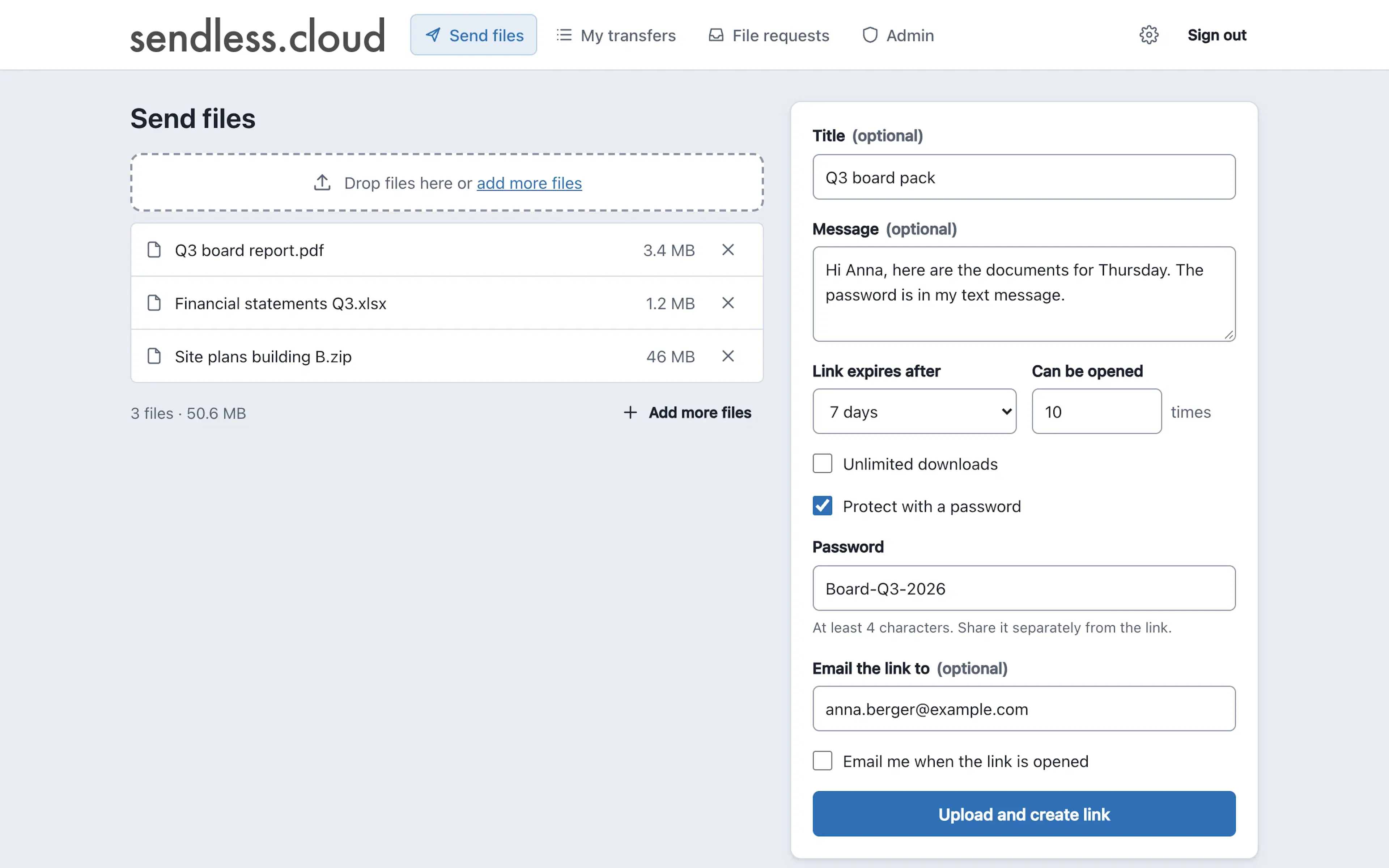This screenshot has width=1389, height=868.
Task: Remove Financial statements Q3.xlsx from the list
Action: tap(728, 303)
